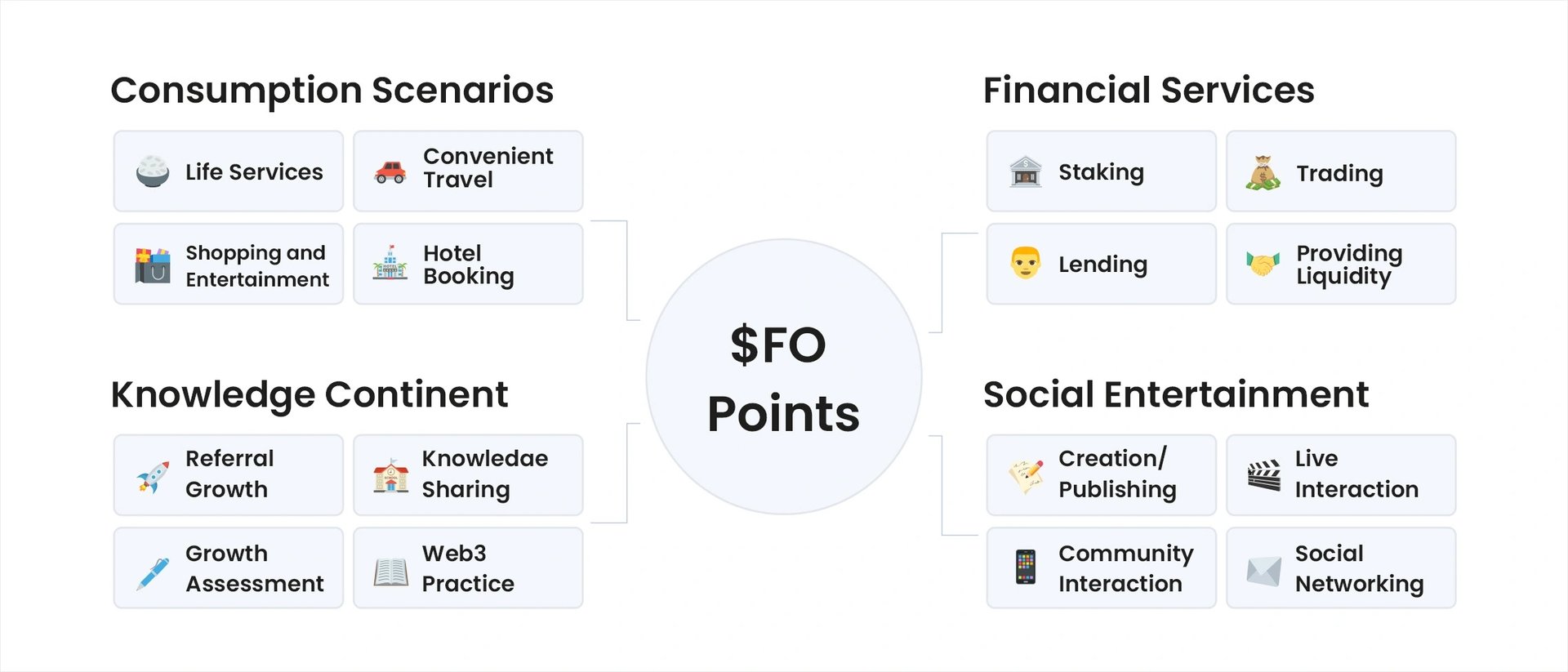The width and height of the screenshot is (1568, 672).
Task: Click the rocket Referral Growth icon
Action: tap(153, 477)
